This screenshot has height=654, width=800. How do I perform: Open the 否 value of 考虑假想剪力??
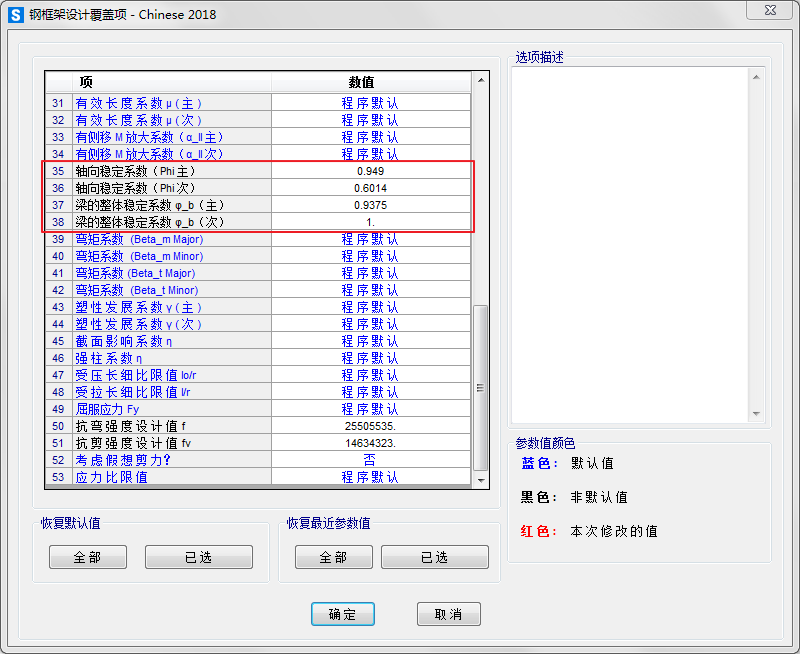[x=370, y=460]
